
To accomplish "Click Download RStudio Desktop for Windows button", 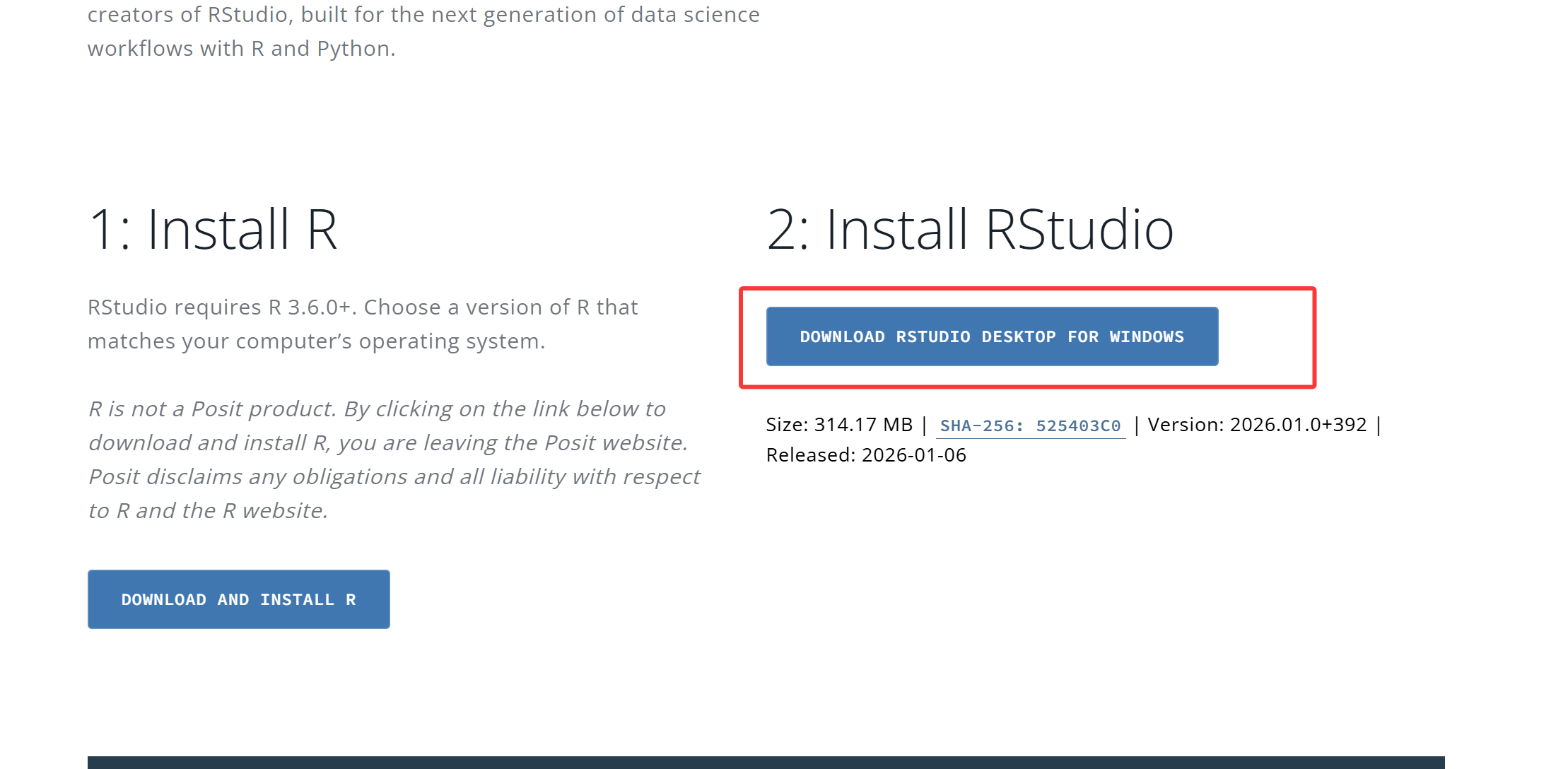I will point(991,336).
